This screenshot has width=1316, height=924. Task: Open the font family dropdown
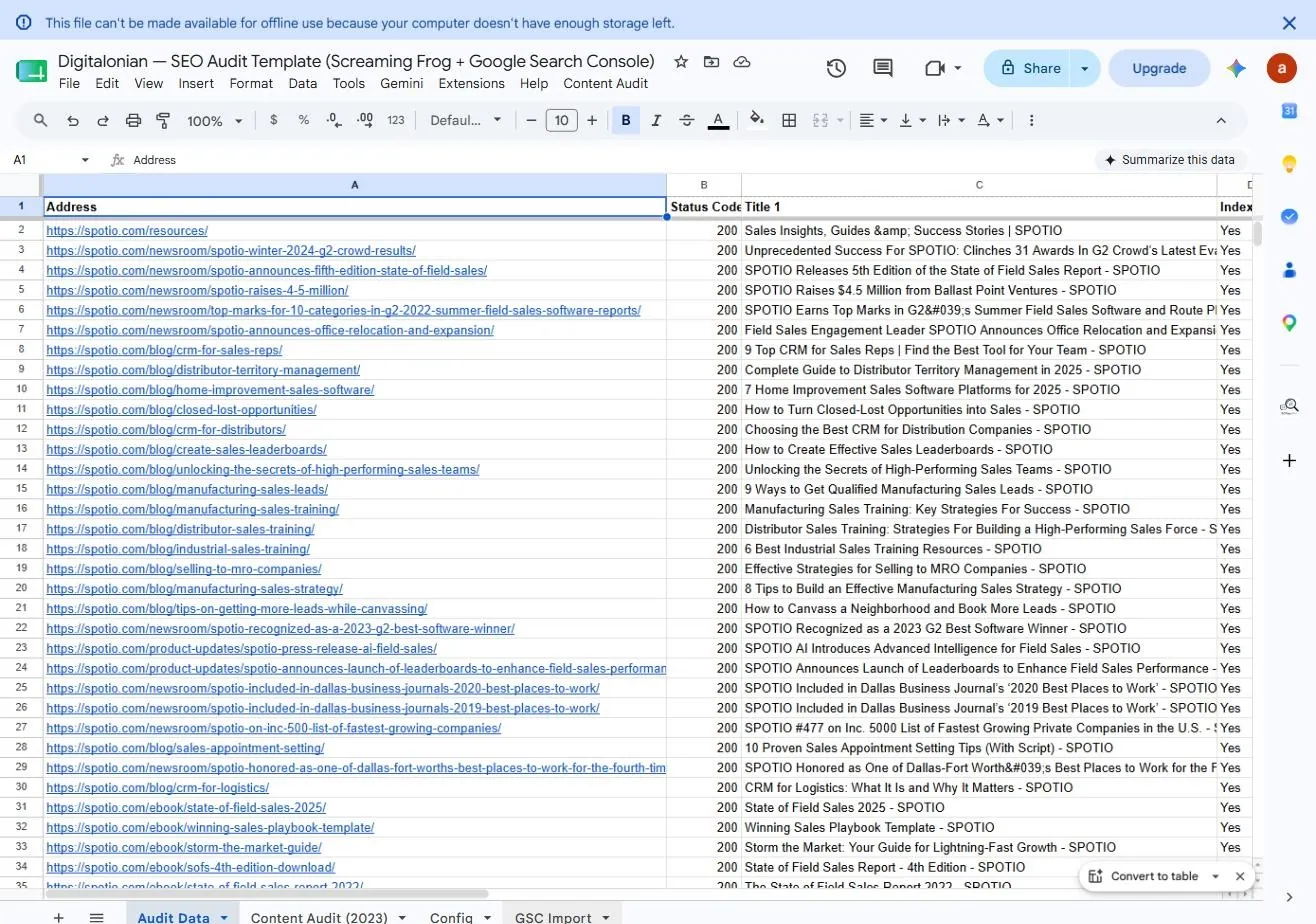click(x=466, y=120)
